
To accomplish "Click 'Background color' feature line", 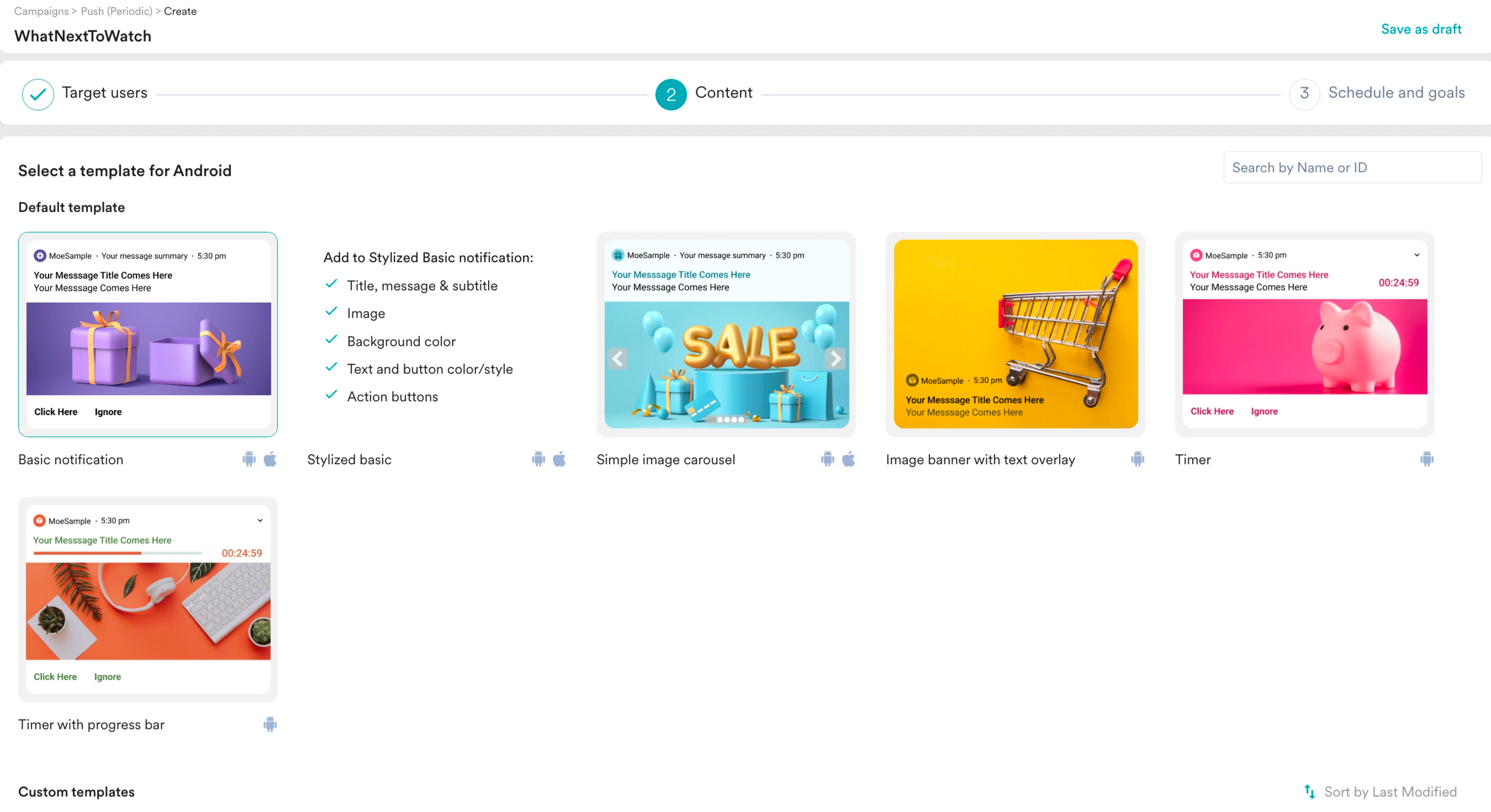I will tap(401, 341).
